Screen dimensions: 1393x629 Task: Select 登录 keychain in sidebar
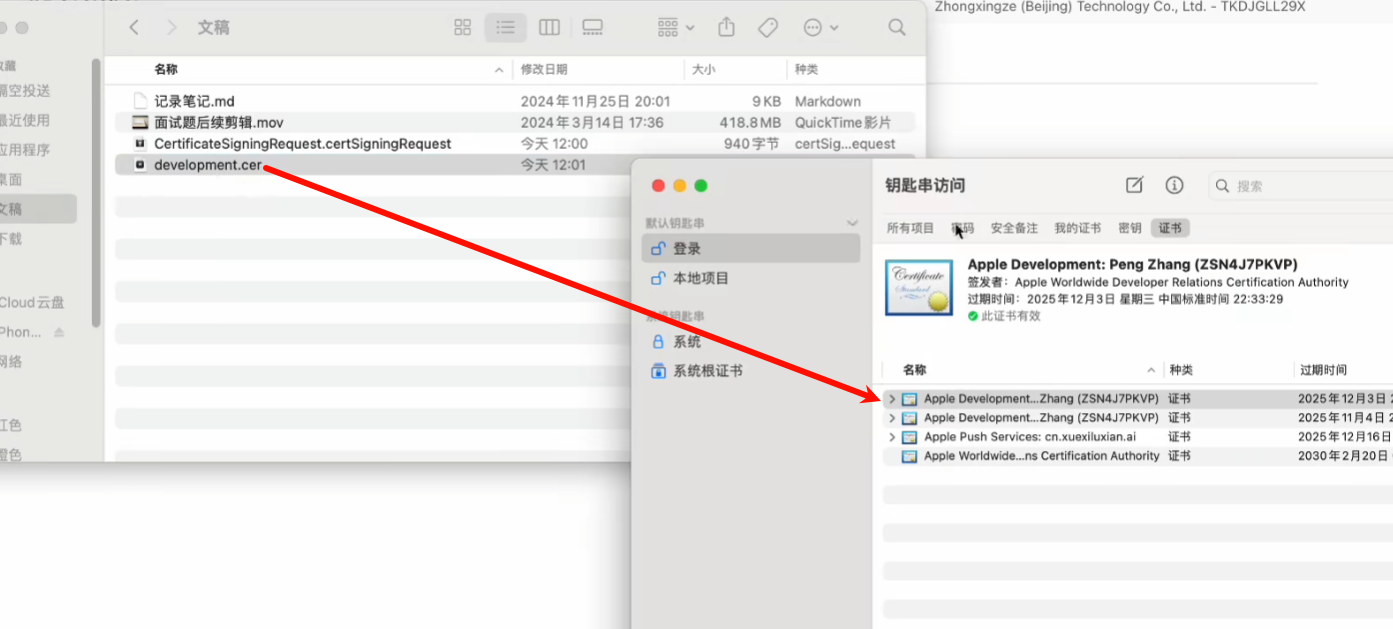point(751,249)
